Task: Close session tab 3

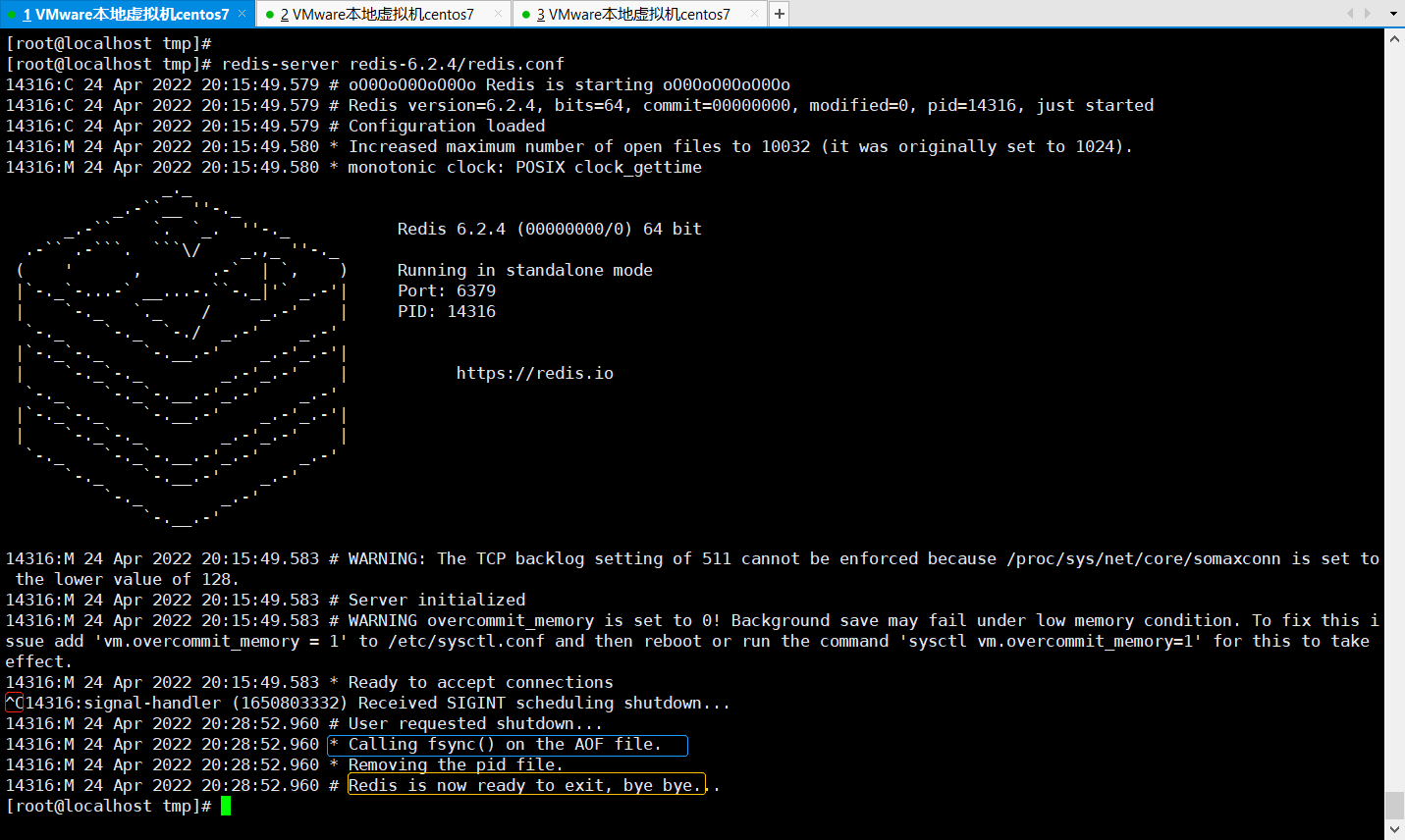Action: (754, 14)
